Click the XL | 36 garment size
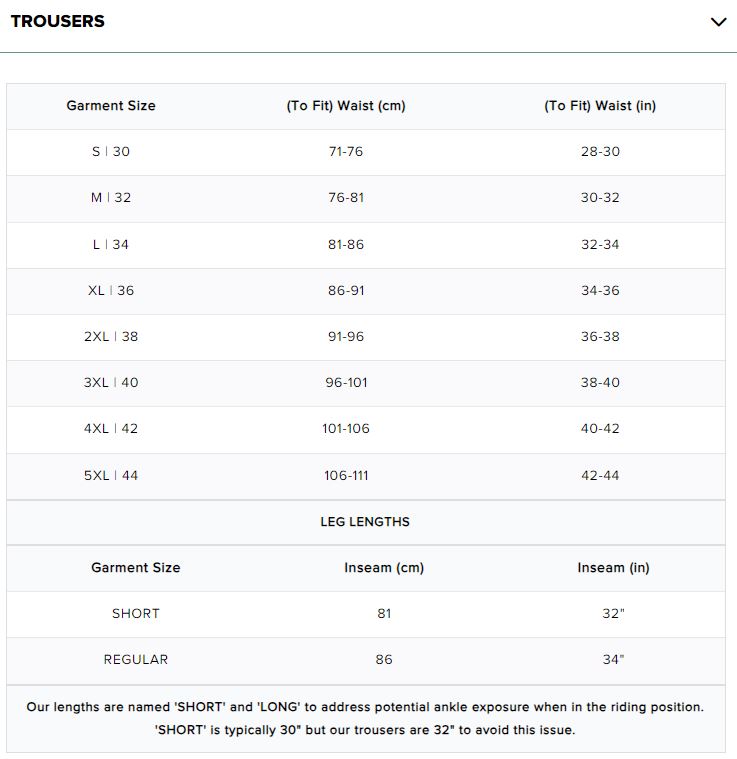 [111, 290]
